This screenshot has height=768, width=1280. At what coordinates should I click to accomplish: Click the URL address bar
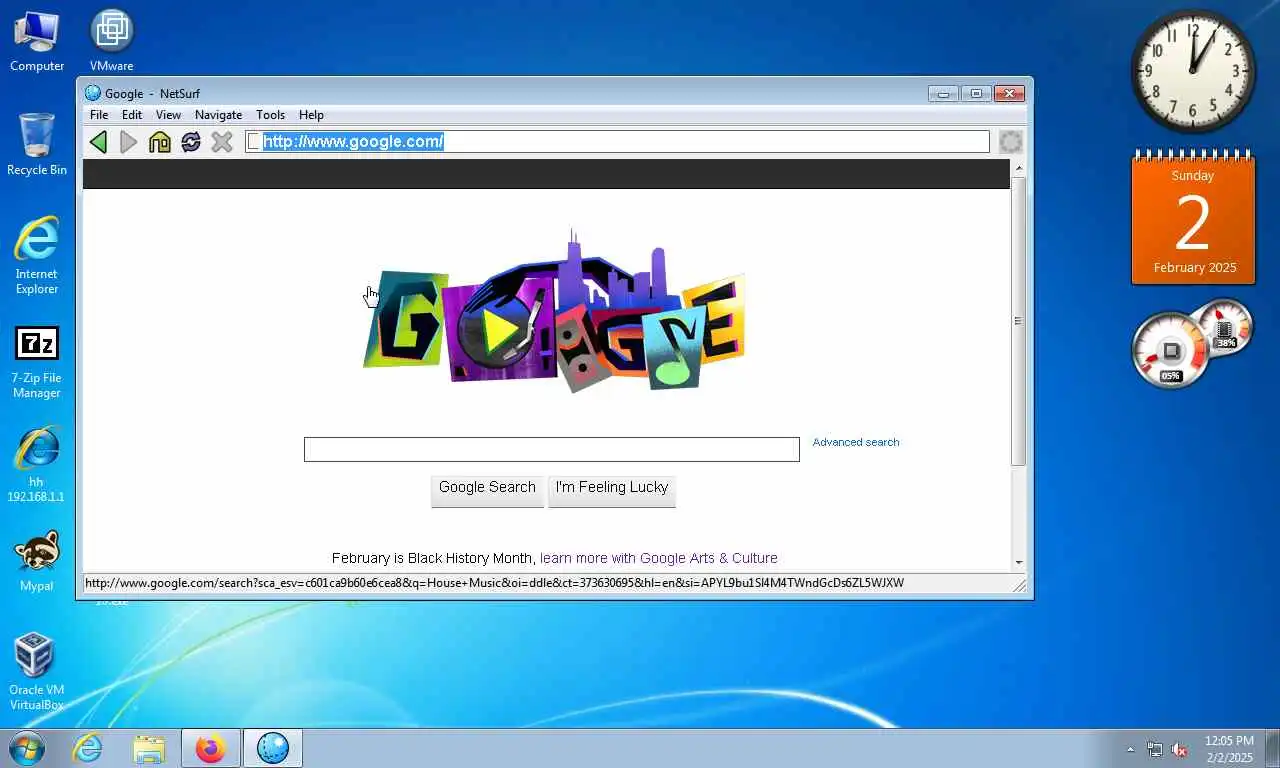pos(617,142)
